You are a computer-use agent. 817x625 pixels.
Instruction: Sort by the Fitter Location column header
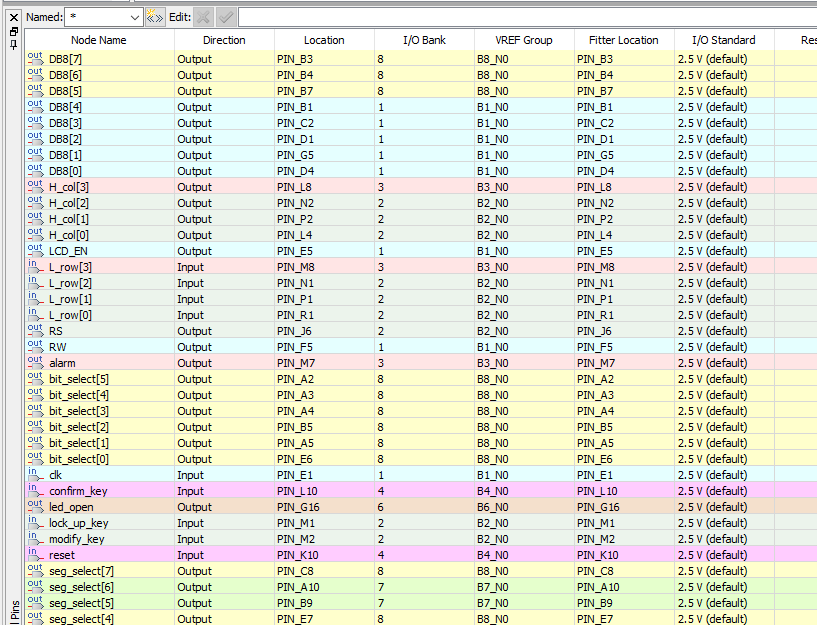point(624,40)
